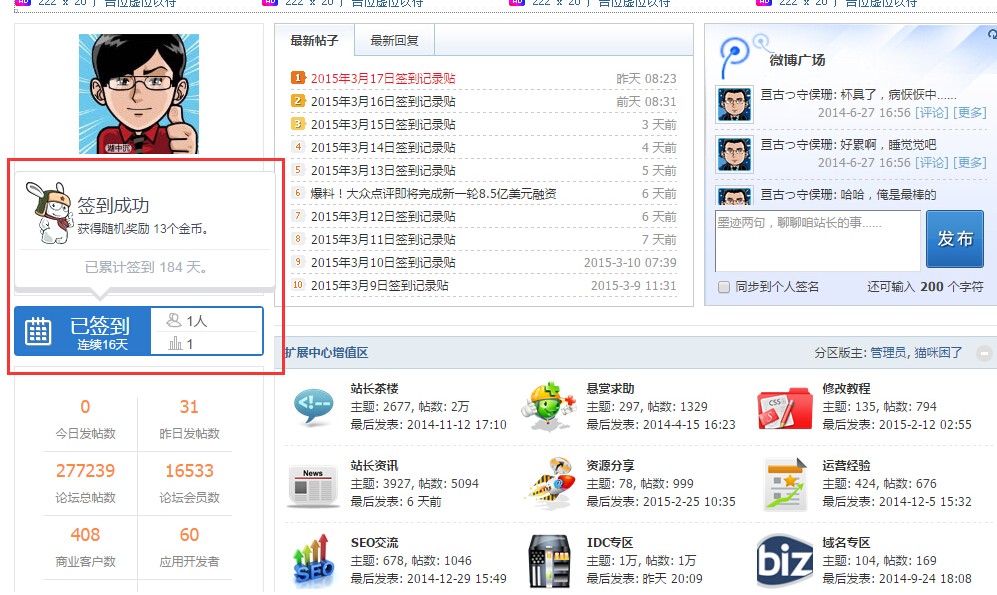Click the SEO交流 bar-chart icon
This screenshot has width=997, height=595.
pos(314,563)
